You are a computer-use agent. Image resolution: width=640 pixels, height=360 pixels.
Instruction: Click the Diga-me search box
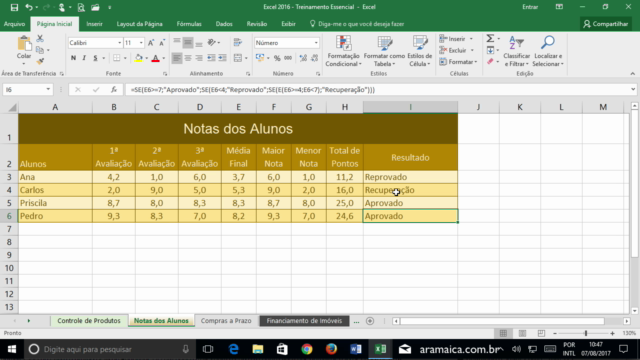point(361,24)
